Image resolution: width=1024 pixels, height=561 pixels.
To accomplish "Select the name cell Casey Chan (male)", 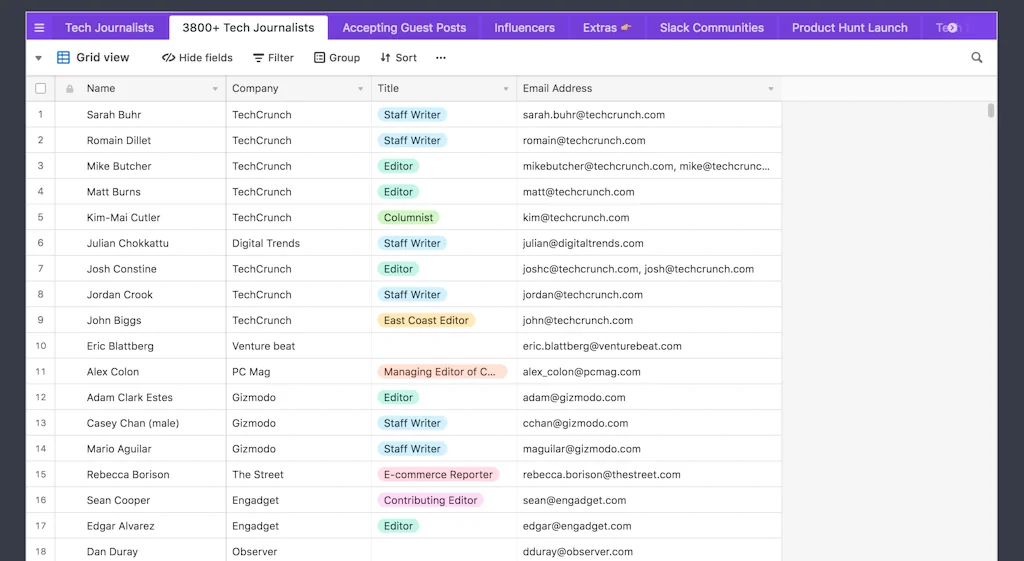I will [x=140, y=423].
